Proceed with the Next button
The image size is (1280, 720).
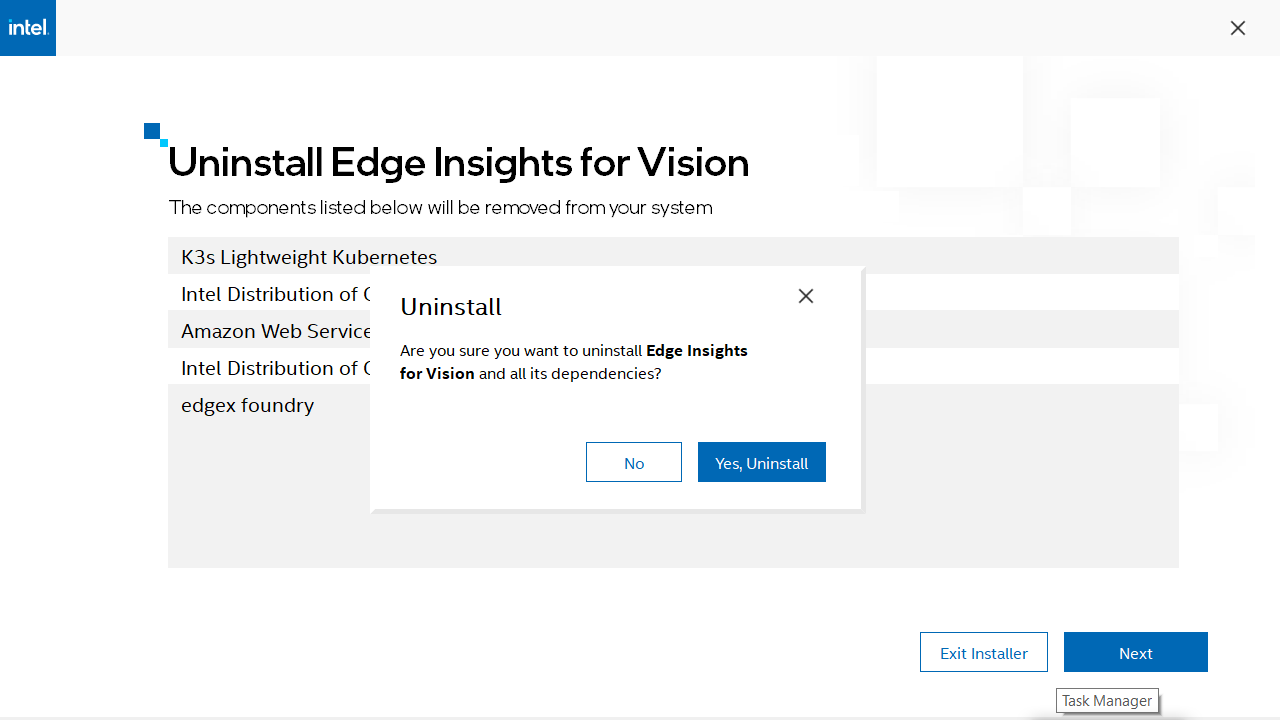(x=1136, y=653)
